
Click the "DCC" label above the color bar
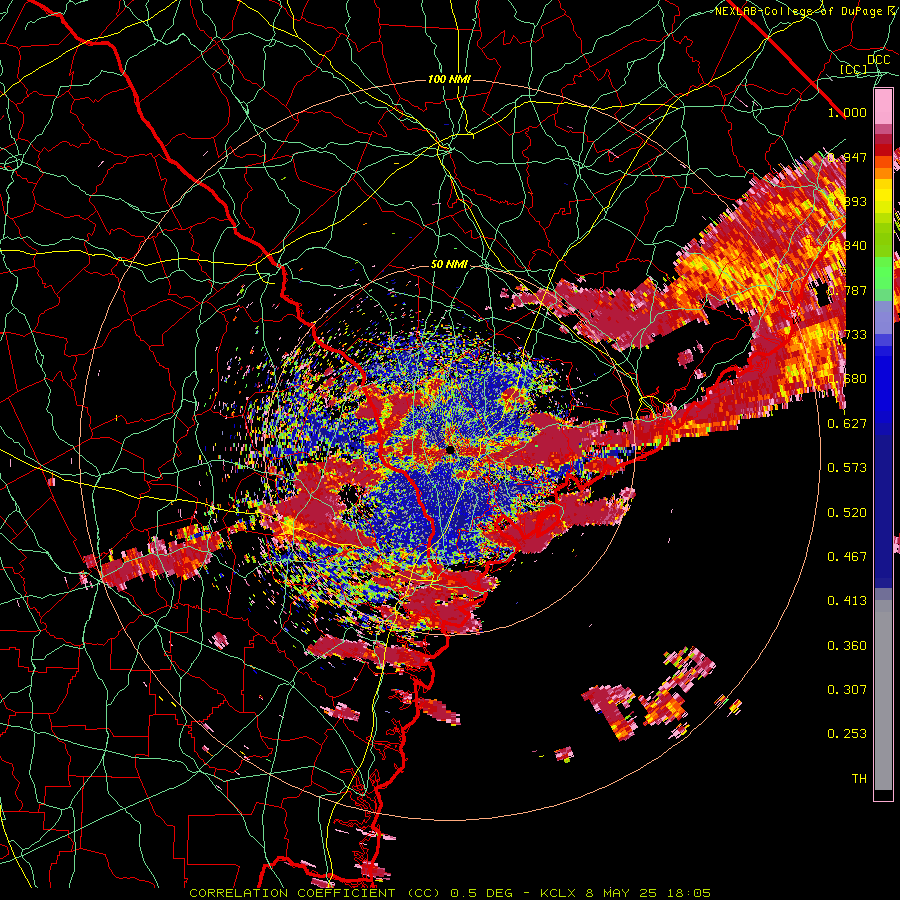[x=879, y=60]
